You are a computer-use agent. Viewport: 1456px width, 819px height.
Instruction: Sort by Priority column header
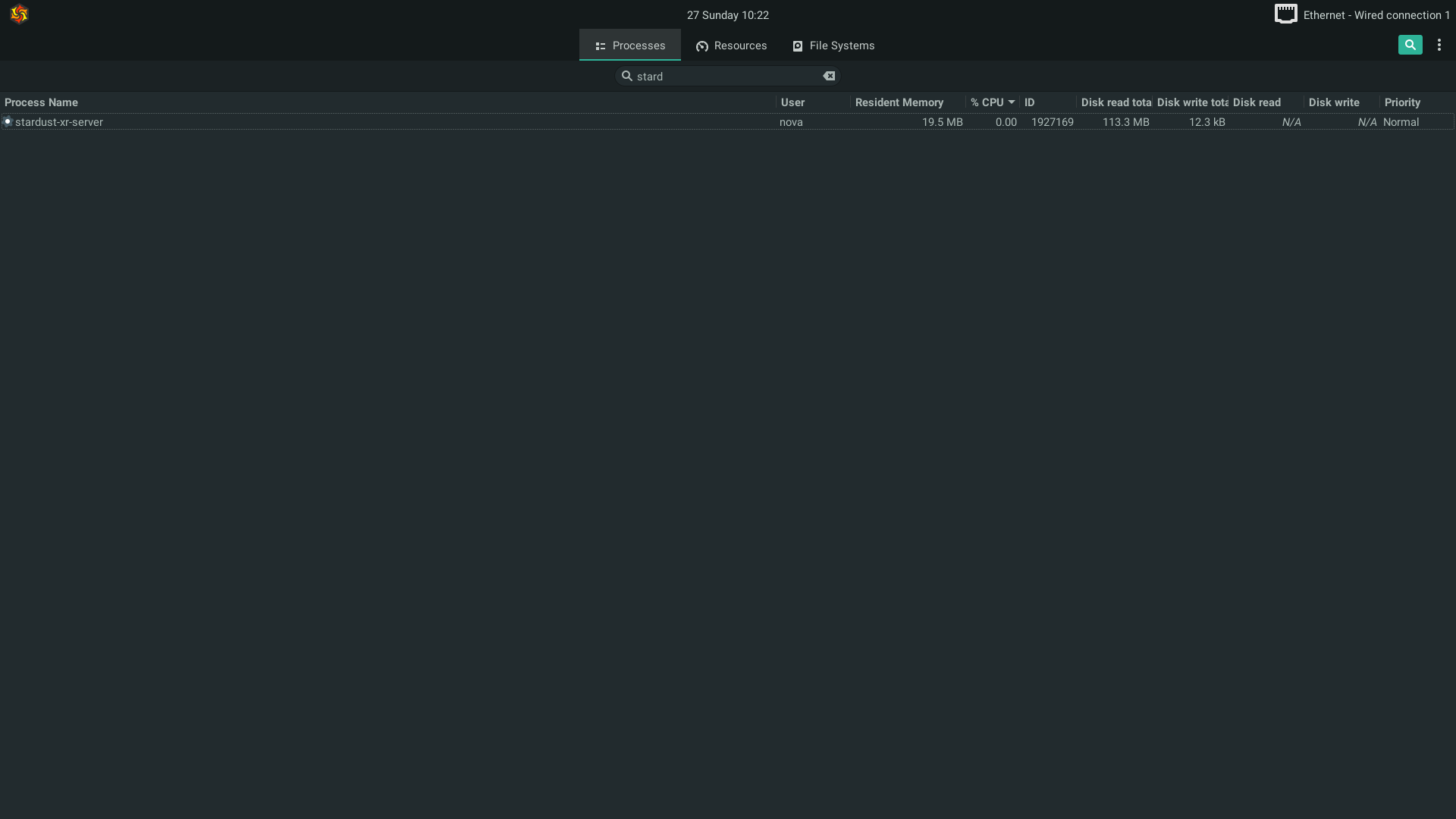coord(1402,102)
